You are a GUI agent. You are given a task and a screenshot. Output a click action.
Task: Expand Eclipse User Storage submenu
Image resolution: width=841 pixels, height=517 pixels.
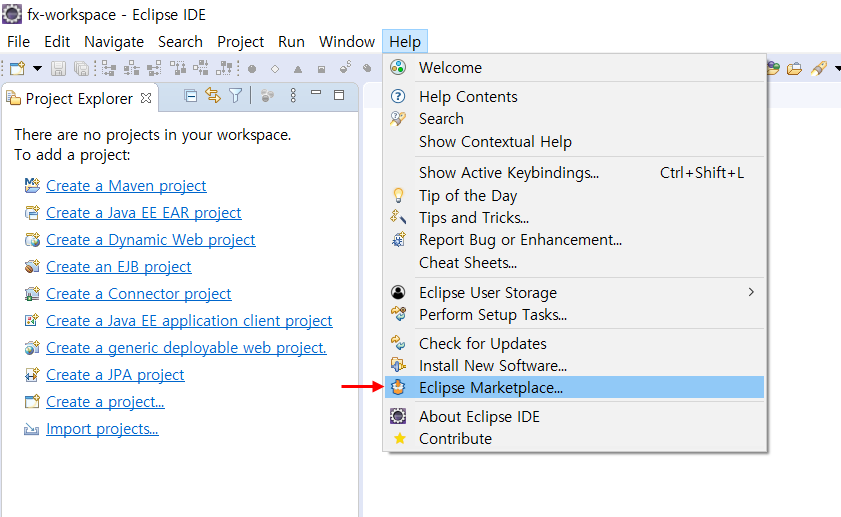[574, 292]
